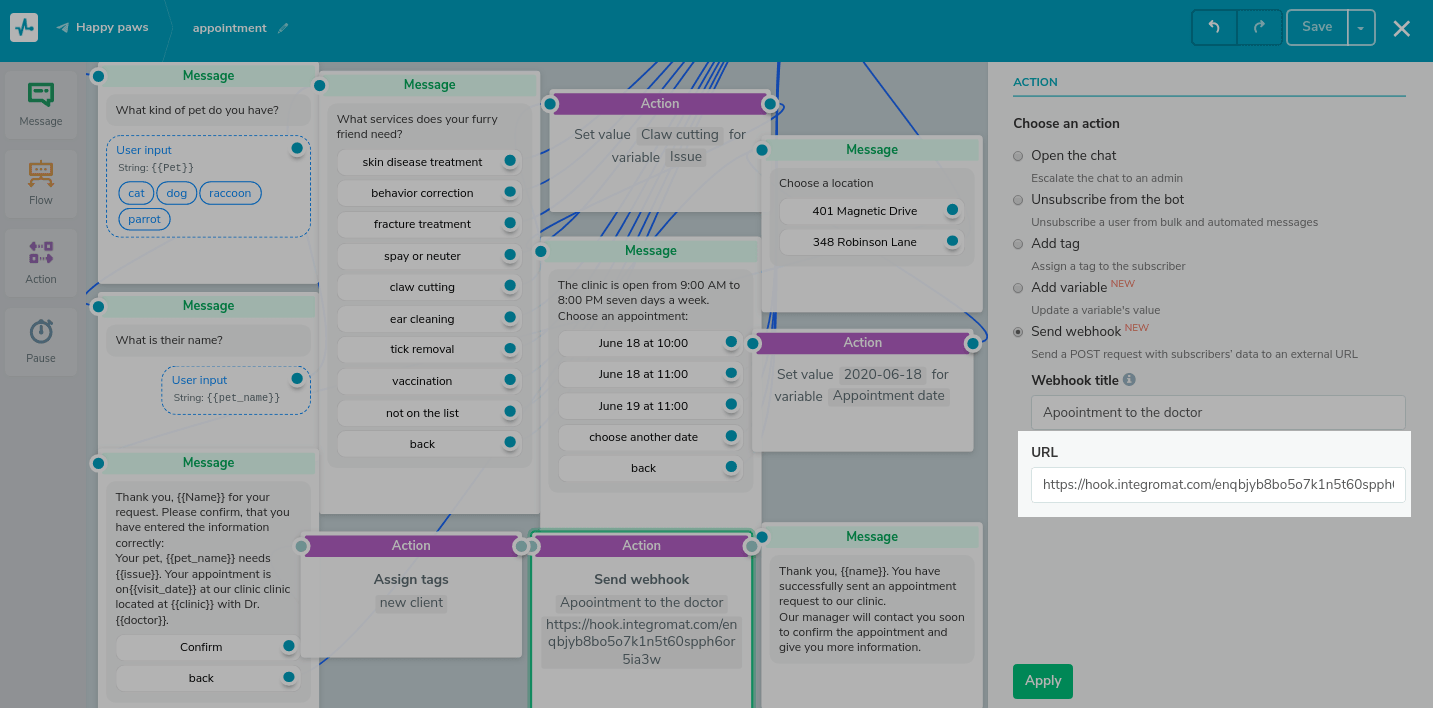Click the June 18 at 11:00 option

pos(643,374)
